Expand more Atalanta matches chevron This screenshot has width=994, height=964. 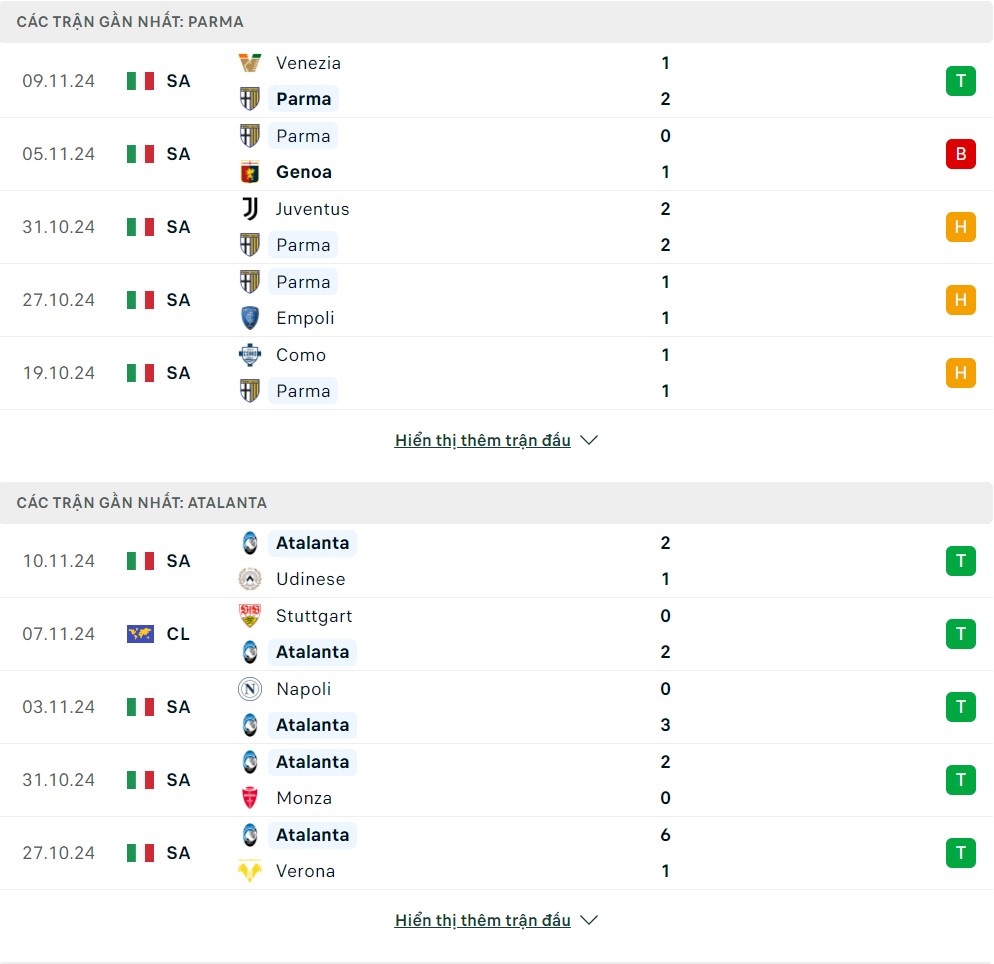point(589,920)
